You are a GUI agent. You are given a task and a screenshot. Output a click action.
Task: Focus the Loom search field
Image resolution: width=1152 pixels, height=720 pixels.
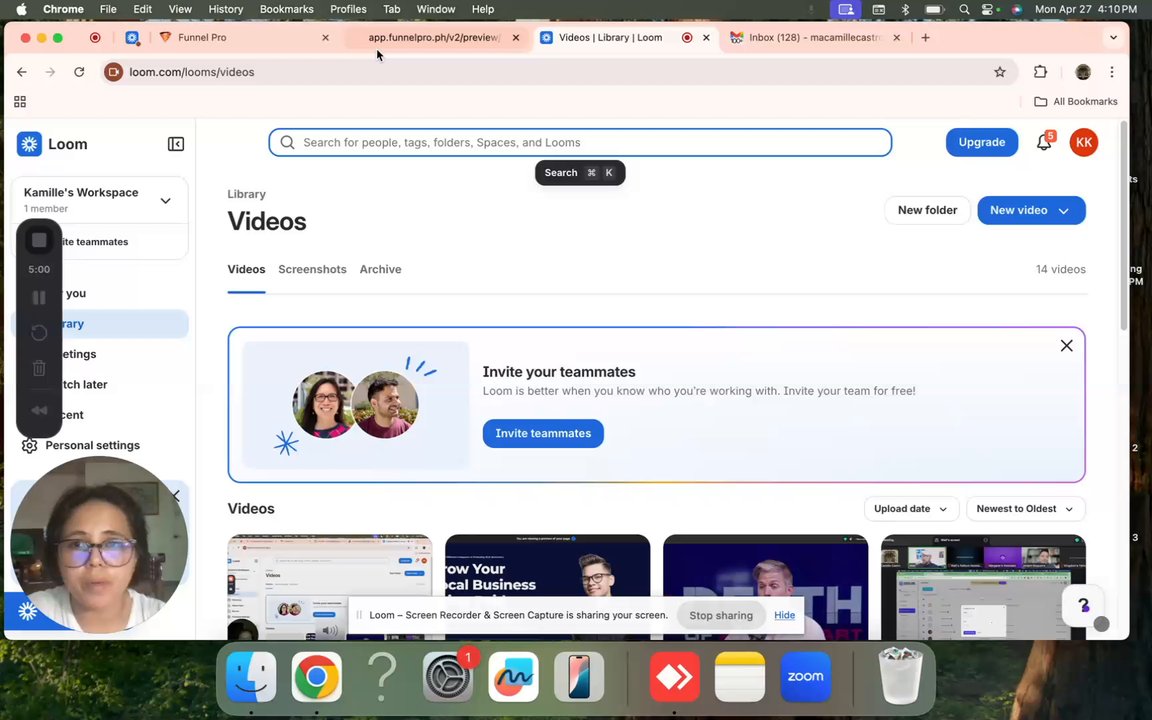580,143
